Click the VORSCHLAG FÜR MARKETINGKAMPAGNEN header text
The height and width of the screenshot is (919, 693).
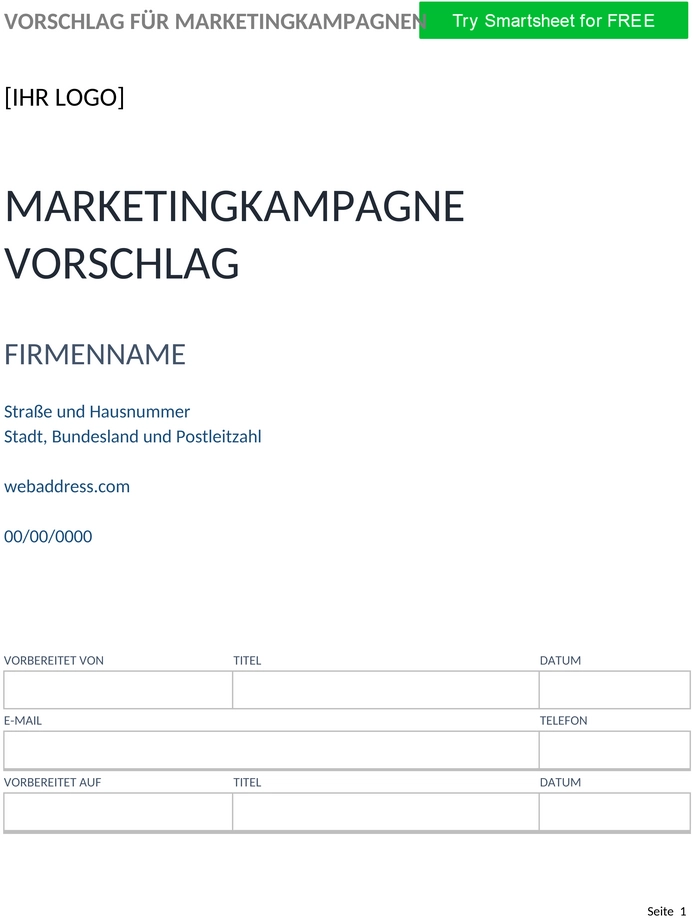(214, 22)
